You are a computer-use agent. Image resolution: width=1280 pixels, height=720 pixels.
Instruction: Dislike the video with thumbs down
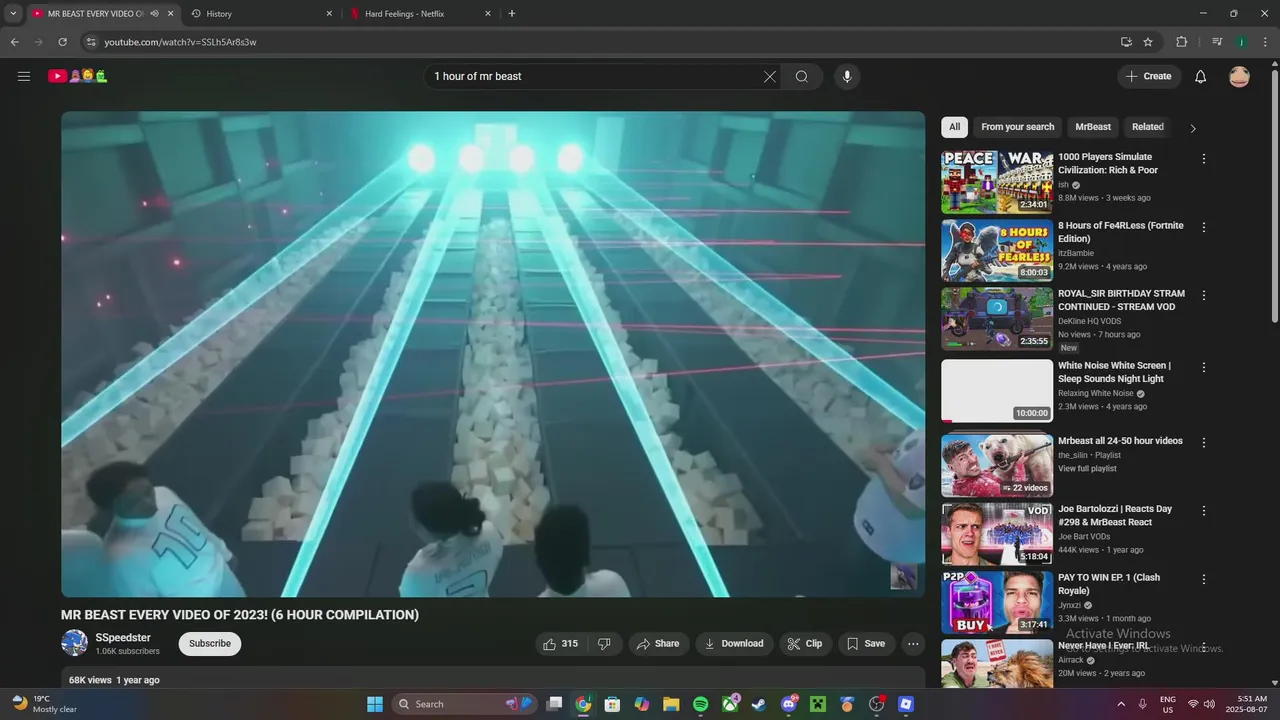[604, 644]
